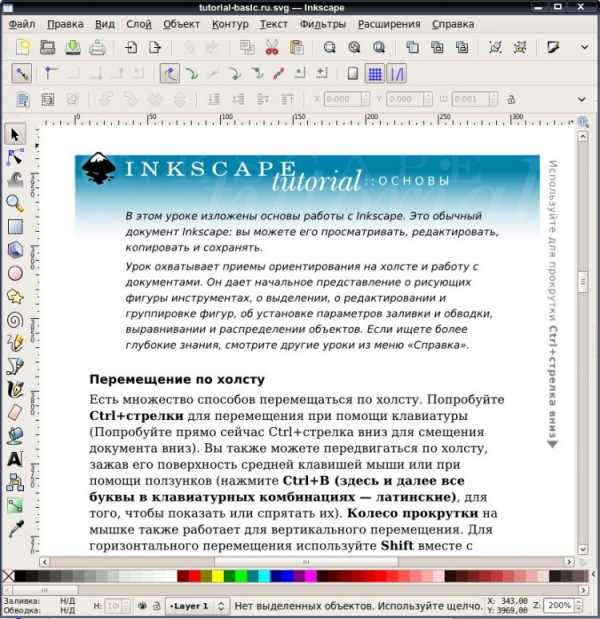Click the Open document icon
Image resolution: width=600 pixels, height=619 pixels.
click(47, 47)
